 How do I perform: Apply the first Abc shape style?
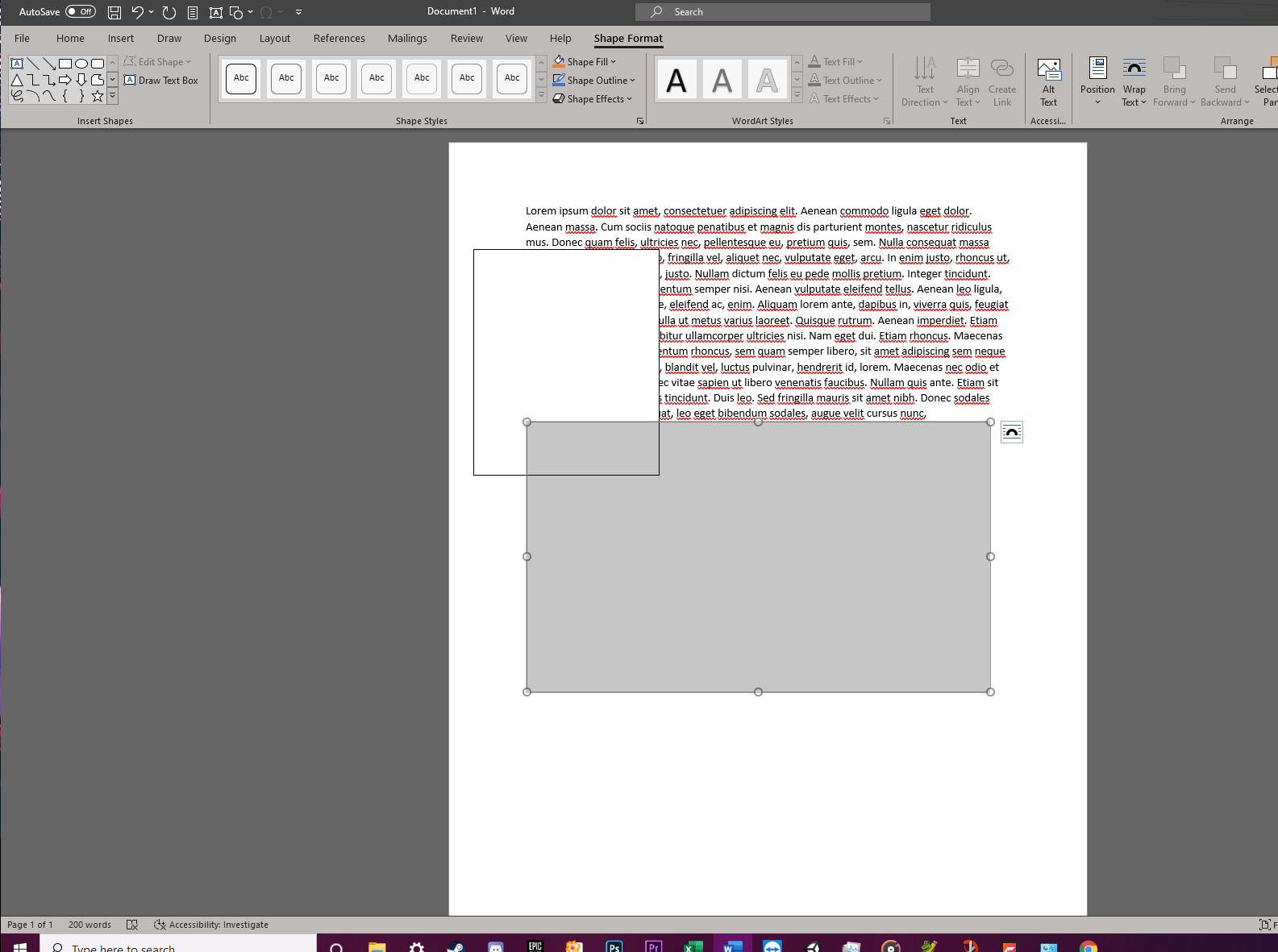[241, 78]
